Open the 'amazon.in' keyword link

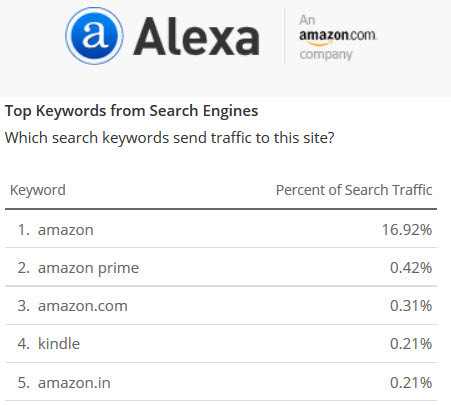pyautogui.click(x=74, y=383)
